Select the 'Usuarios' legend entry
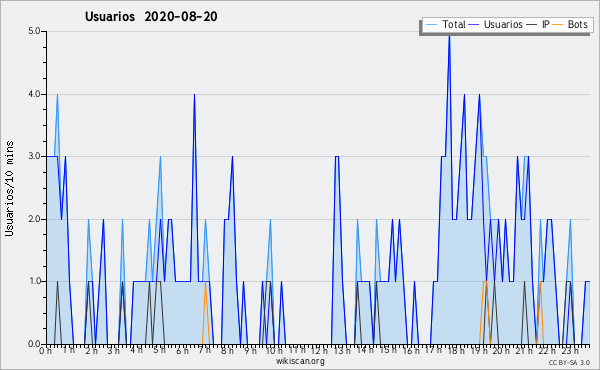The width and height of the screenshot is (600, 370). pyautogui.click(x=495, y=25)
